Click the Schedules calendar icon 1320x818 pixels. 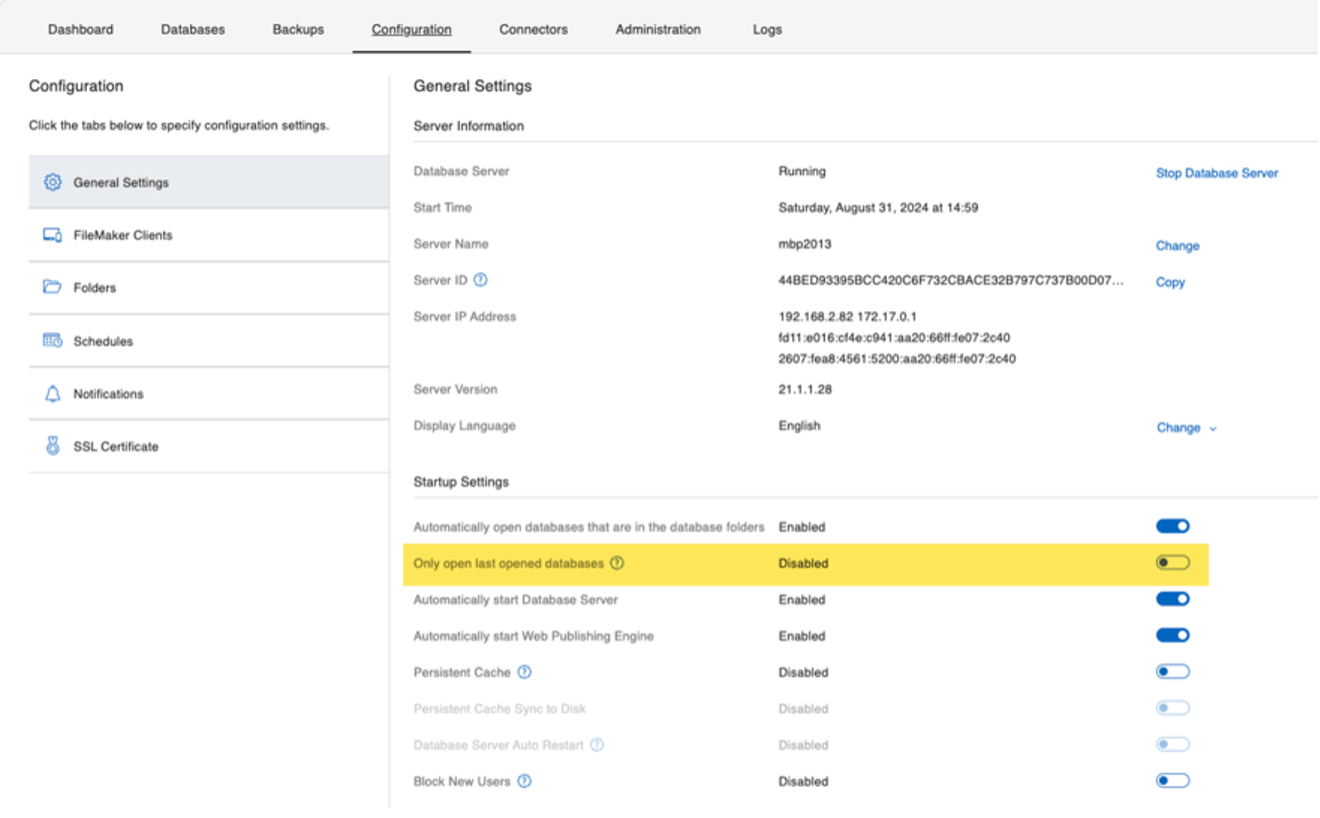(x=52, y=341)
